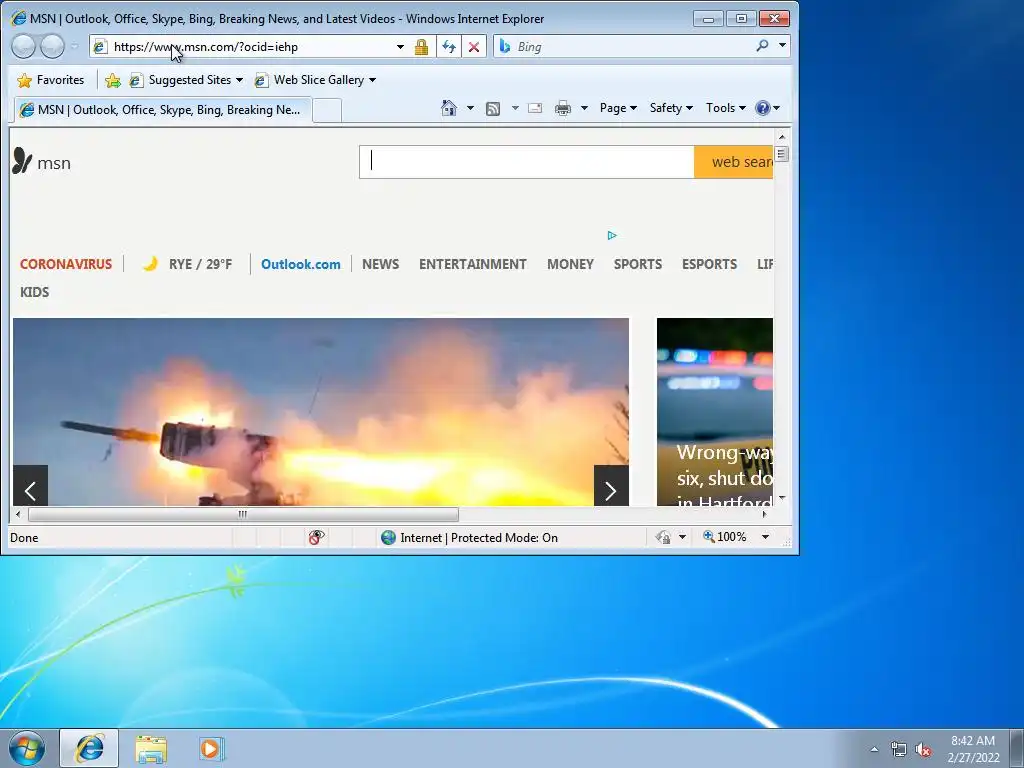Screen dimensions: 1024x768
Task: Show hidden tray icons arrow
Action: pyautogui.click(x=874, y=749)
